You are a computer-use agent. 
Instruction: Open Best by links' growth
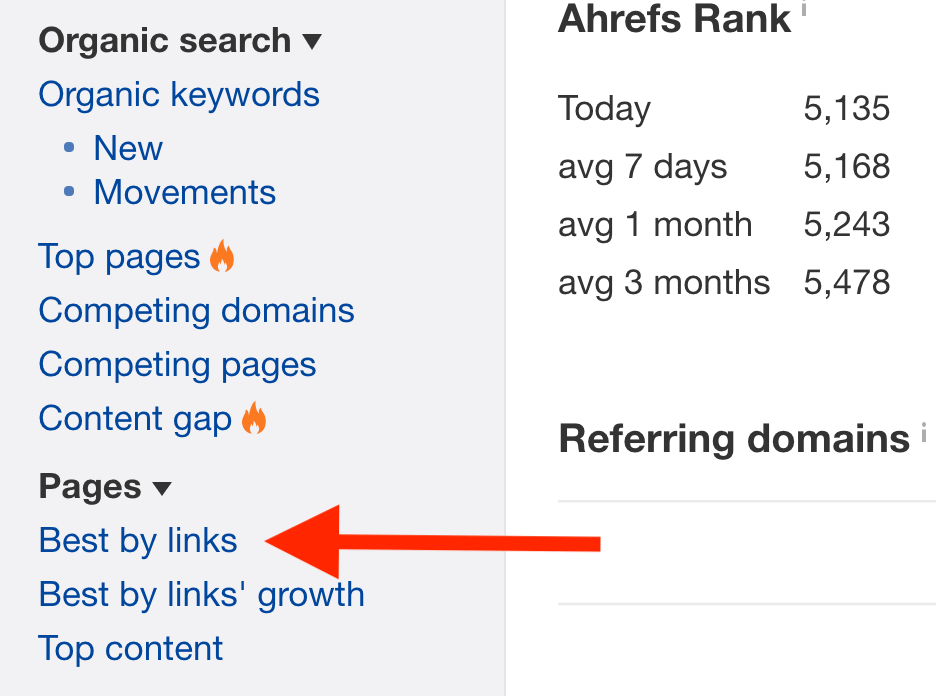[202, 595]
